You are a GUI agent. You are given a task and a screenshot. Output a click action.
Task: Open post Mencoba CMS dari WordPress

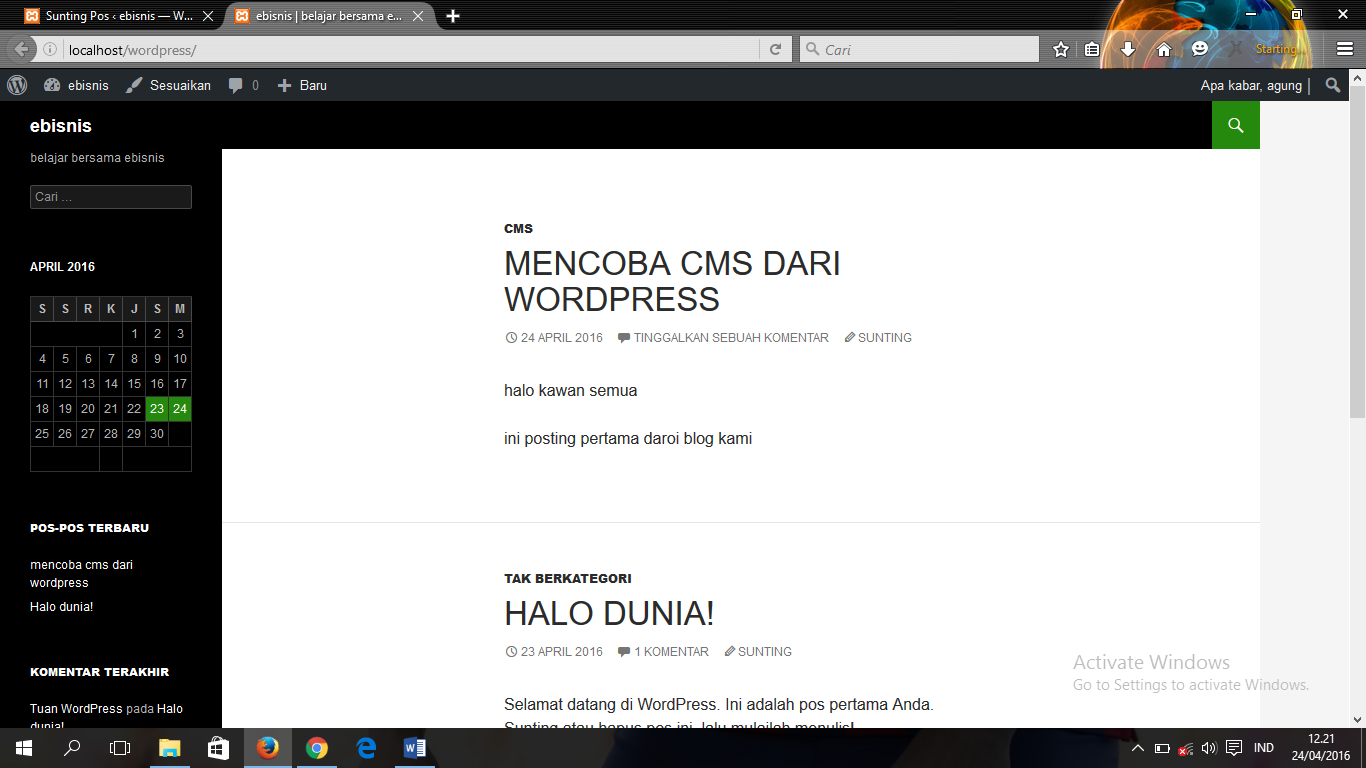pos(672,281)
